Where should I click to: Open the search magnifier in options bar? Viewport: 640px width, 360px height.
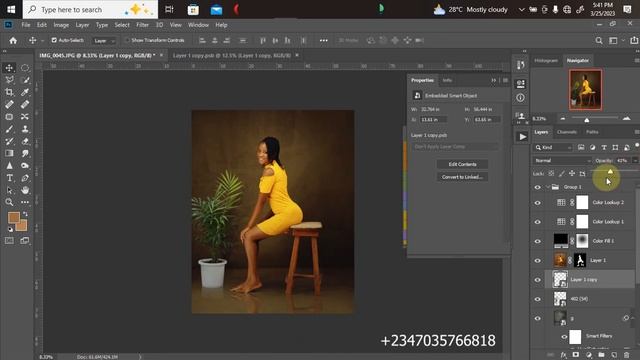(599, 40)
